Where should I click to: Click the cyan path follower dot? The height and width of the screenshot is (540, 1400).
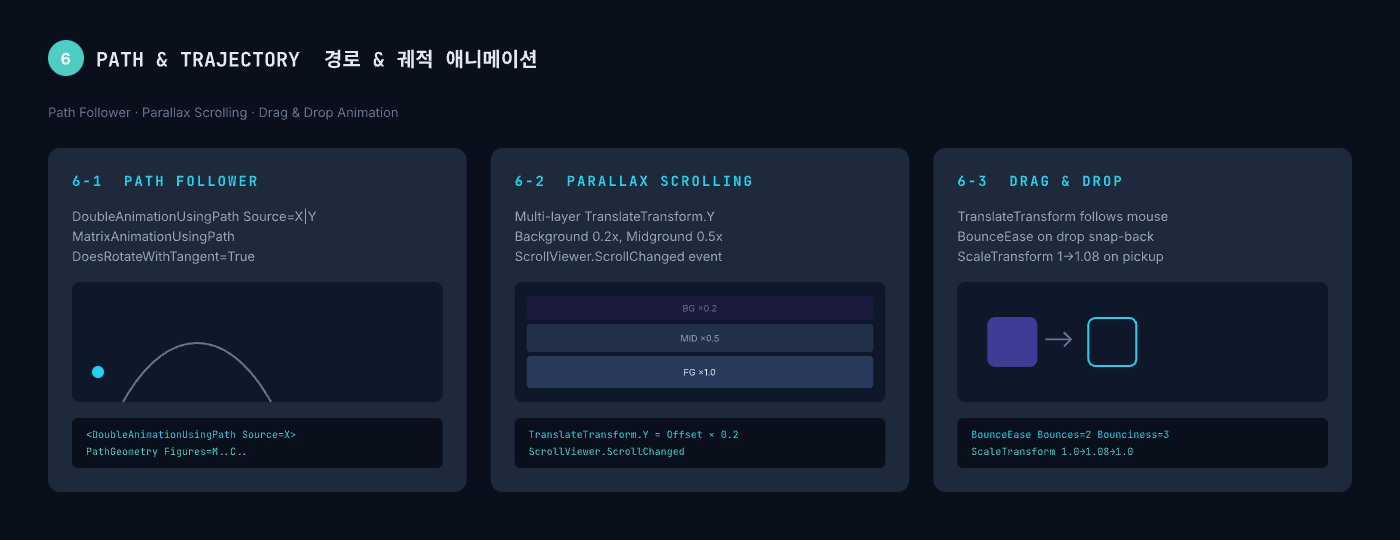[x=98, y=372]
